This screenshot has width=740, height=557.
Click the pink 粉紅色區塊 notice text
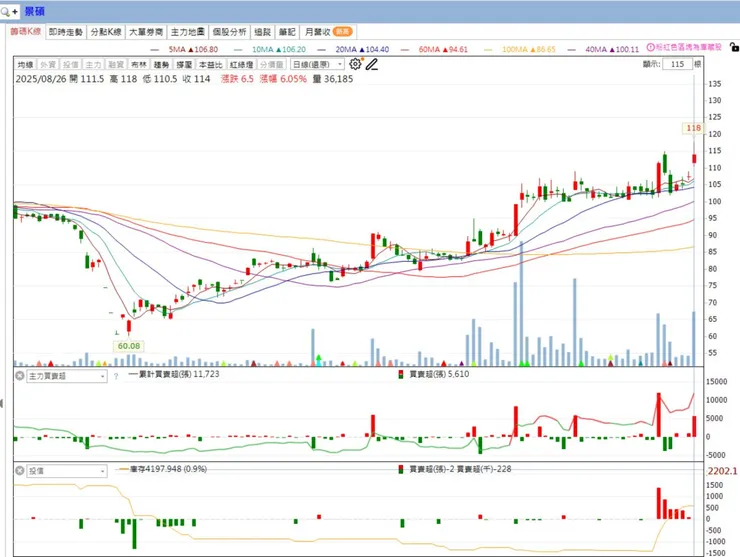click(688, 47)
